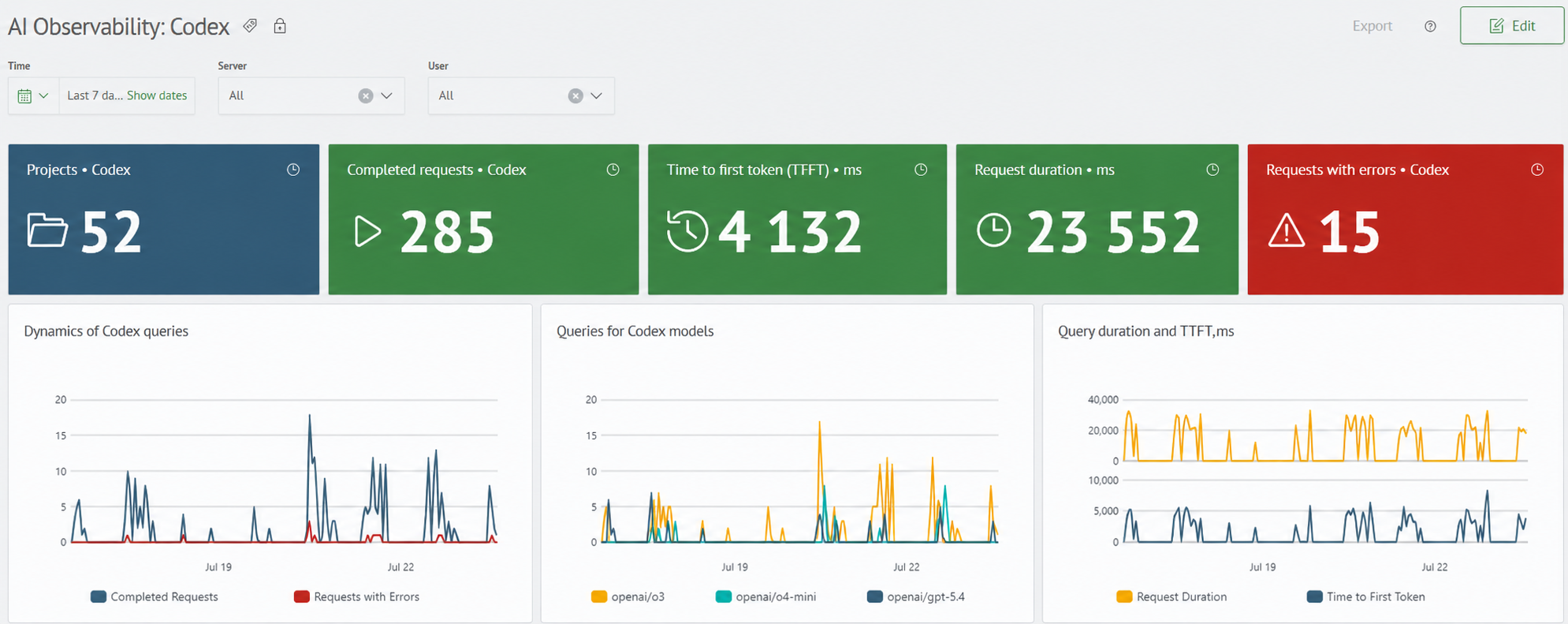Click the folder icon on Projects card
This screenshot has width=1568, height=624.
pos(47,230)
